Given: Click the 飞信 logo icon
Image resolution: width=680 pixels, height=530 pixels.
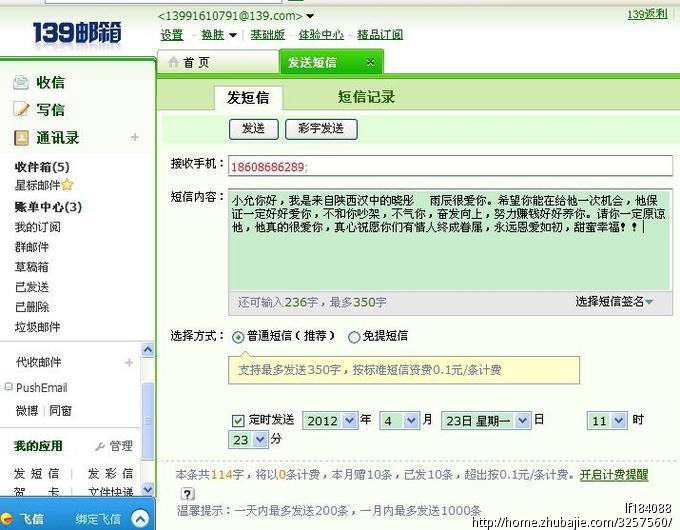Looking at the screenshot, I should tap(7, 518).
